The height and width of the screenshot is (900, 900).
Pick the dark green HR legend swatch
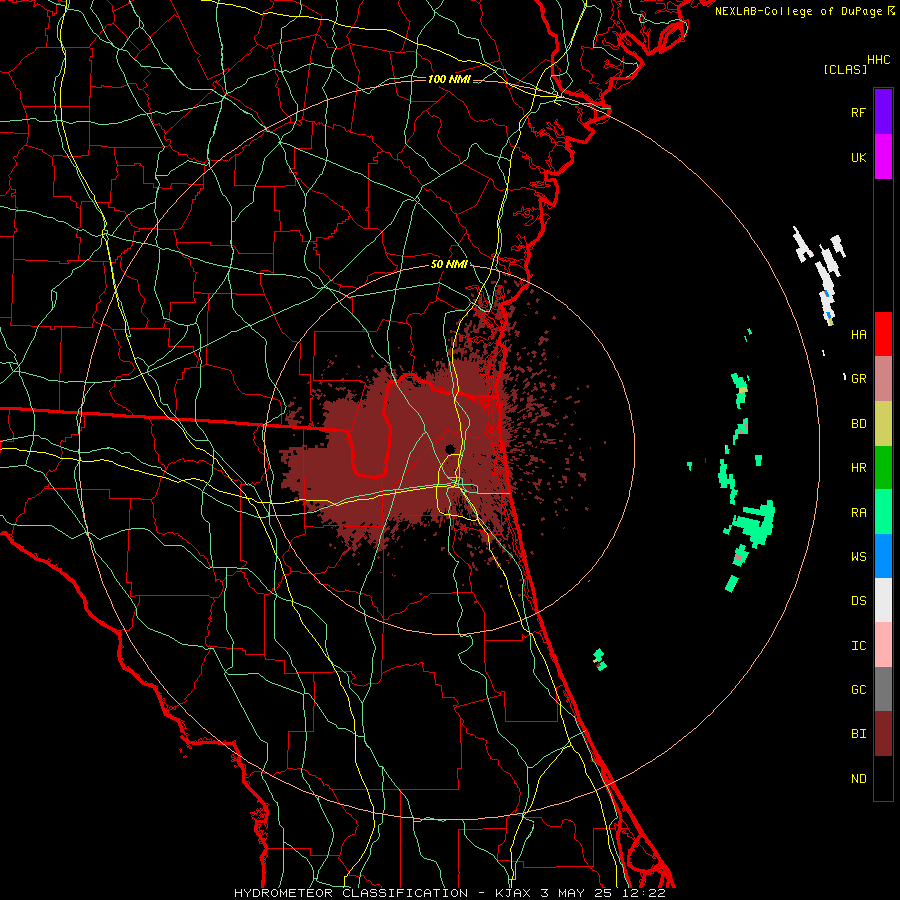tap(883, 467)
